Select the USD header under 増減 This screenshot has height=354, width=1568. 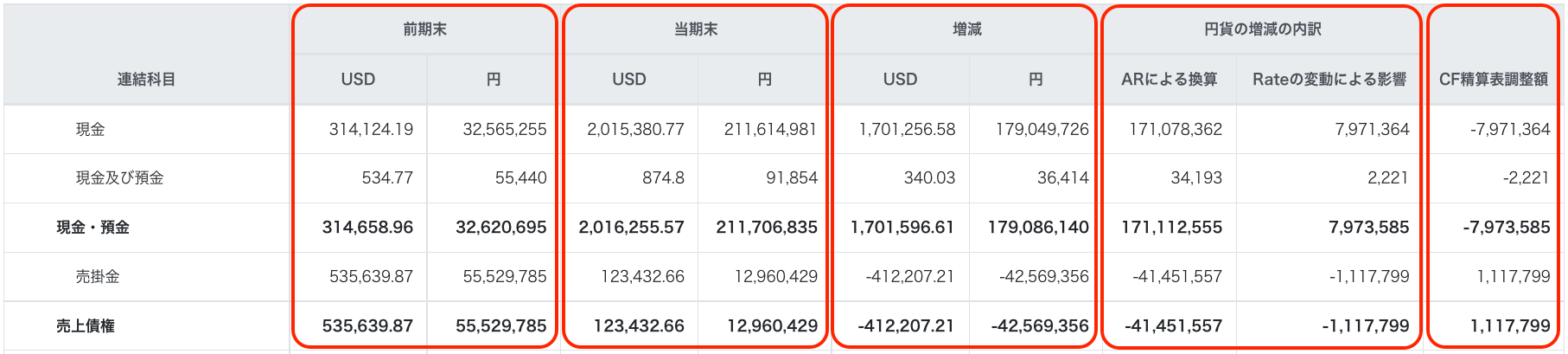(900, 80)
